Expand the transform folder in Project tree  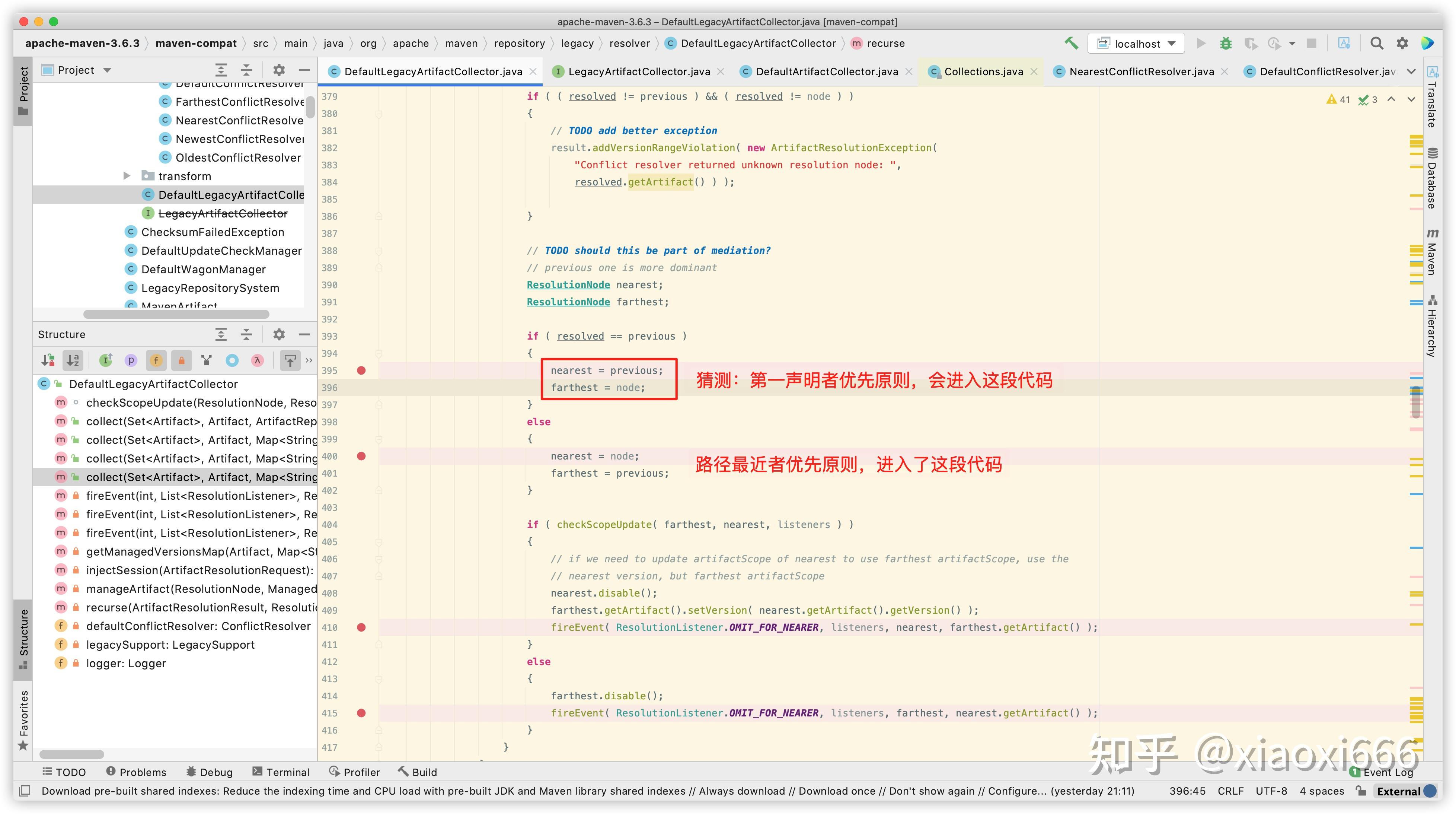(127, 176)
